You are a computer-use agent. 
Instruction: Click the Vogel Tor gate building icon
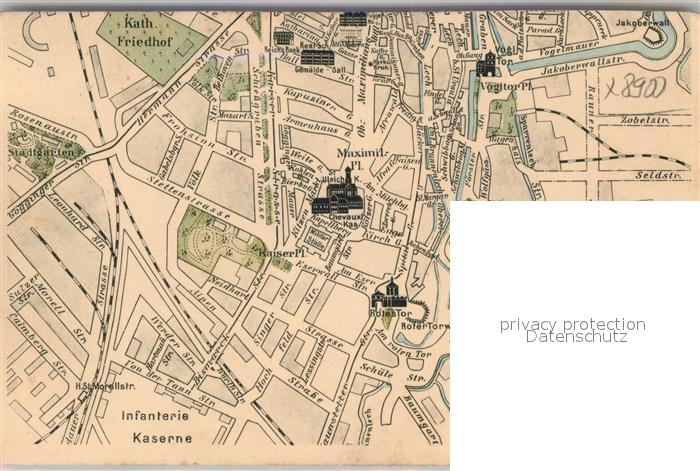click(x=487, y=64)
